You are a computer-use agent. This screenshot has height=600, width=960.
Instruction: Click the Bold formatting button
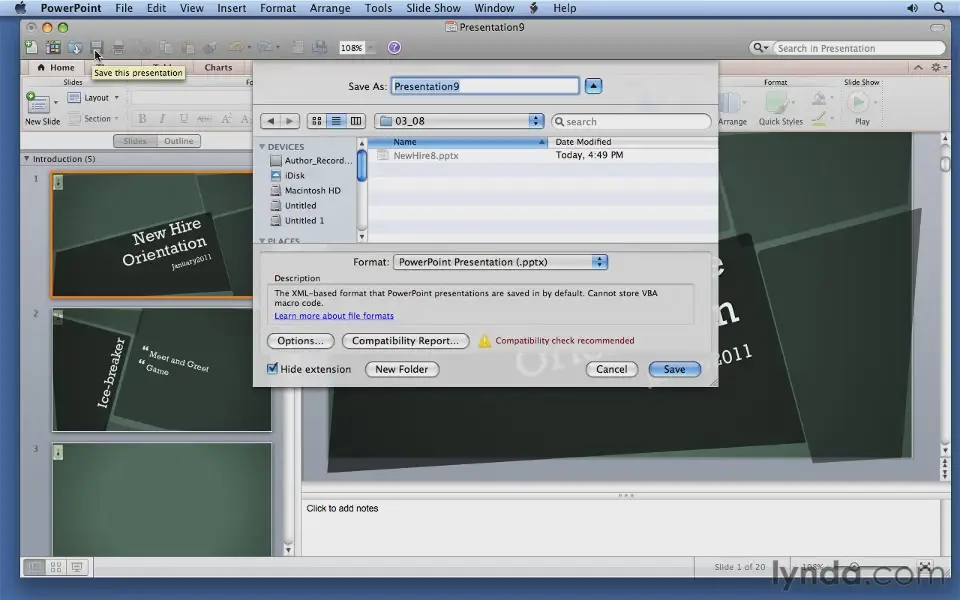pos(142,119)
